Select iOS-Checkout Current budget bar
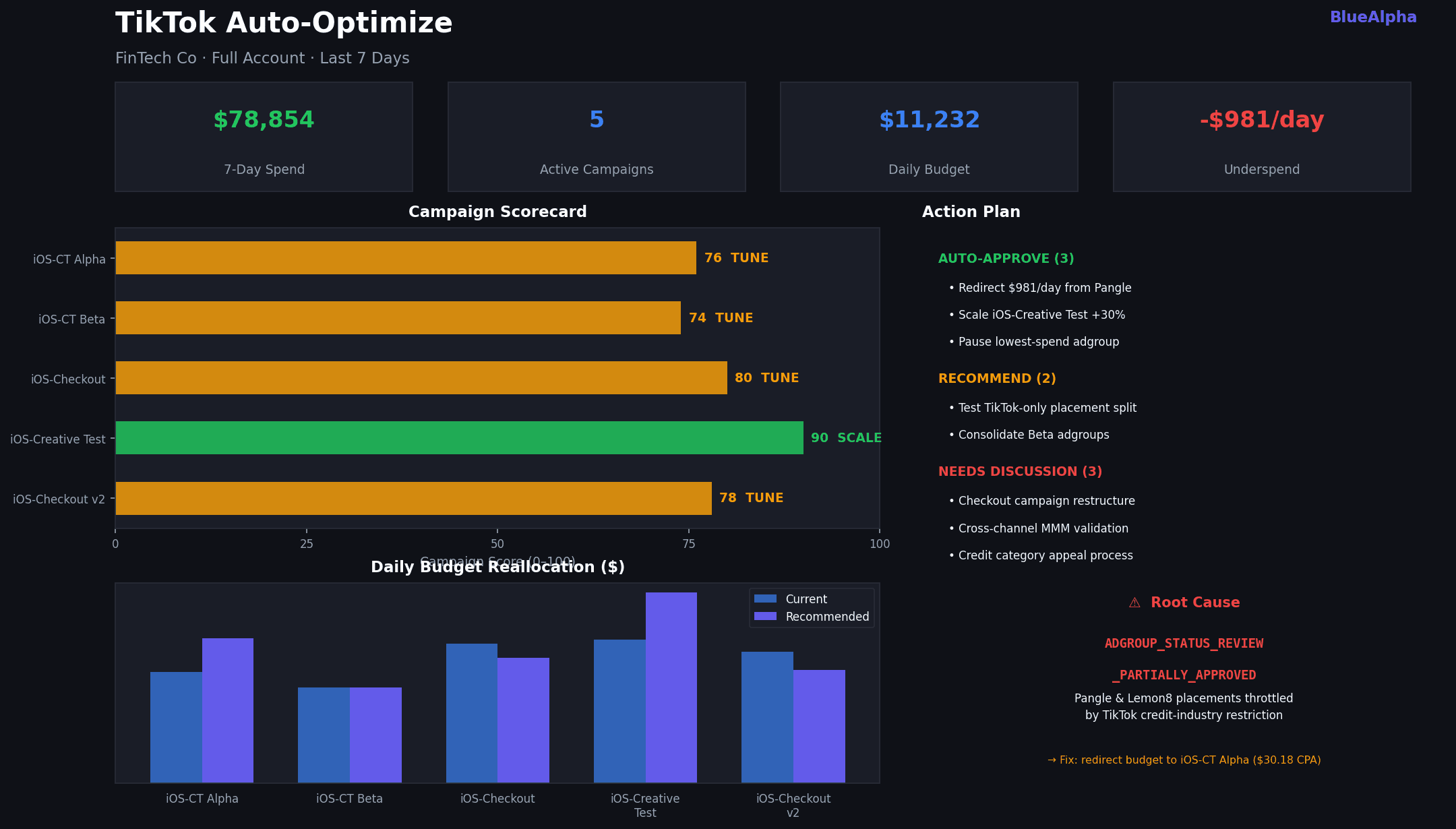The height and width of the screenshot is (829, 1456). [x=472, y=713]
